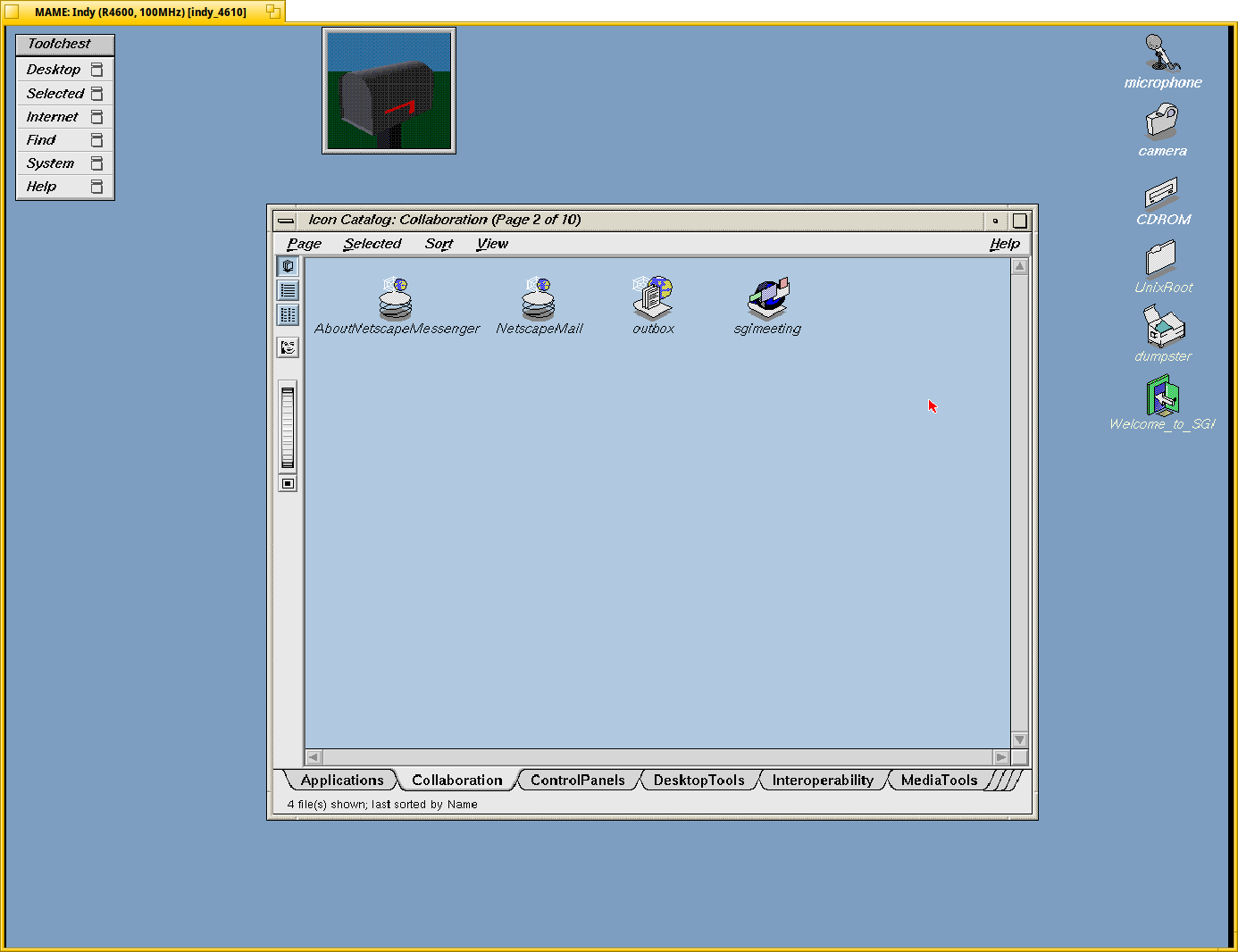Click the MAME window icon in title tab
Viewport: 1238px width, 952px height.
pos(12,12)
